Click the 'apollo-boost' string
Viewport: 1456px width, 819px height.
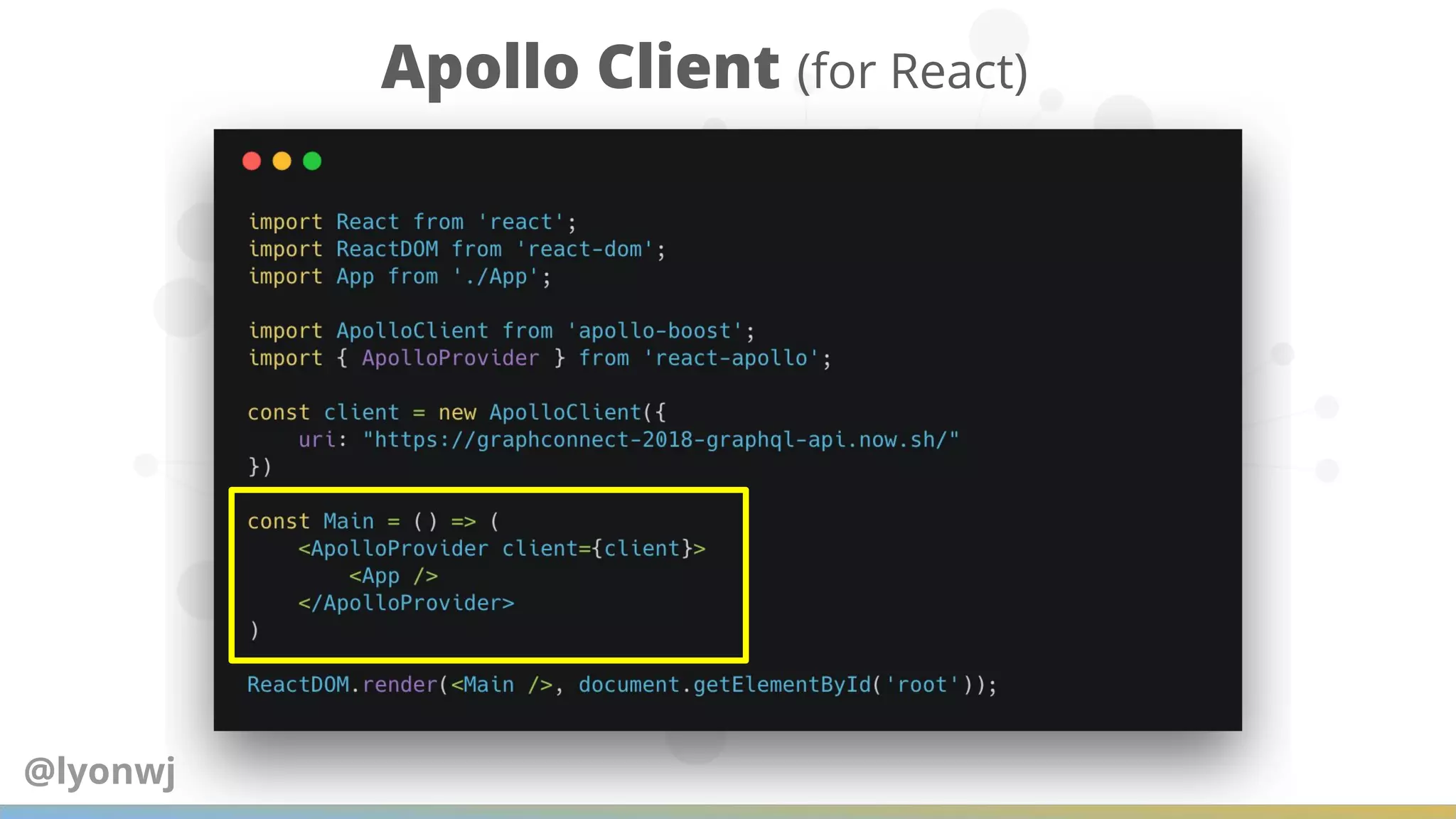click(654, 331)
